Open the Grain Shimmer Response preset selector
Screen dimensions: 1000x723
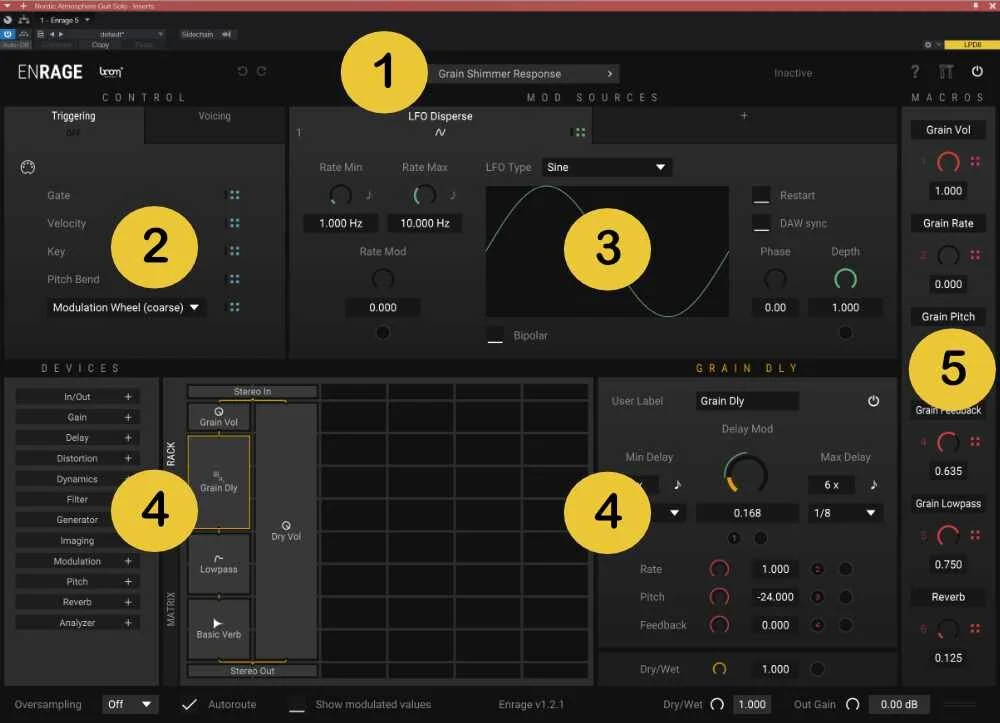point(524,74)
